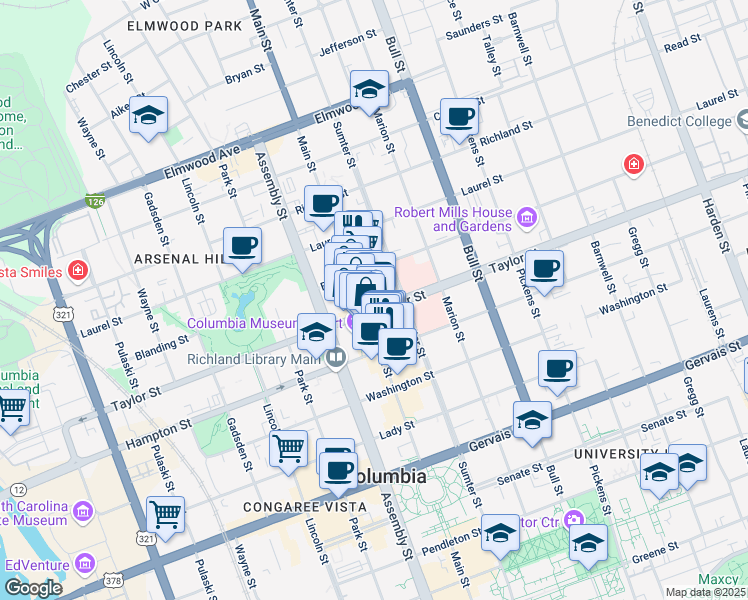Click the Jefferson St street label
The height and width of the screenshot is (600, 748).
348,42
